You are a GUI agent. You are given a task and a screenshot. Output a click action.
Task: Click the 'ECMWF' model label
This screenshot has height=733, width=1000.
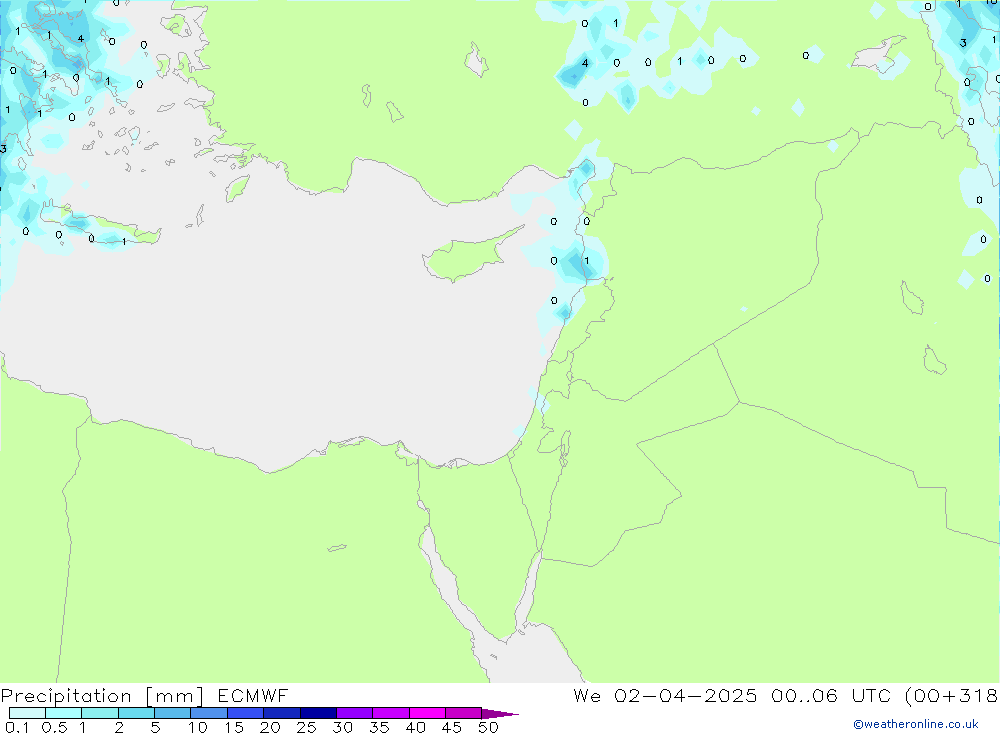coord(253,695)
